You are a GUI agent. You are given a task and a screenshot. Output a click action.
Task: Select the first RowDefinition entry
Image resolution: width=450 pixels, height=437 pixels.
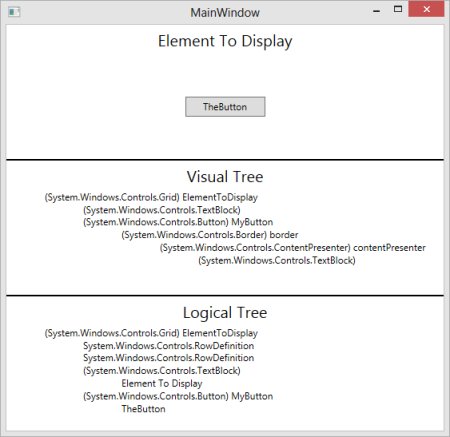(x=169, y=346)
